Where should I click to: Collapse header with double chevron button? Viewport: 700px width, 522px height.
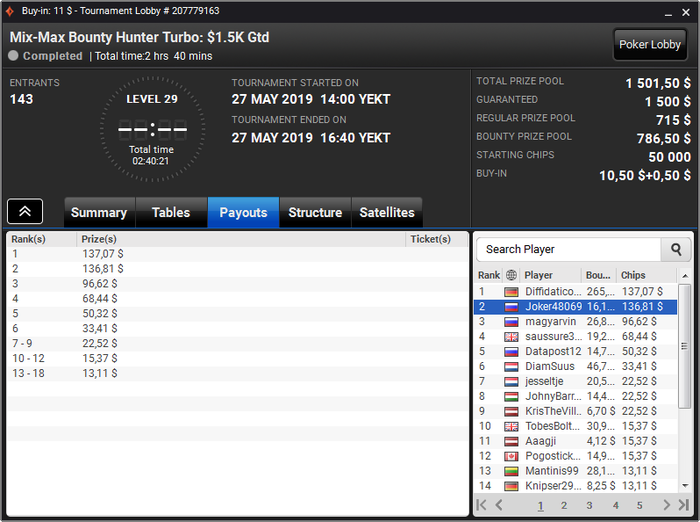[x=25, y=211]
